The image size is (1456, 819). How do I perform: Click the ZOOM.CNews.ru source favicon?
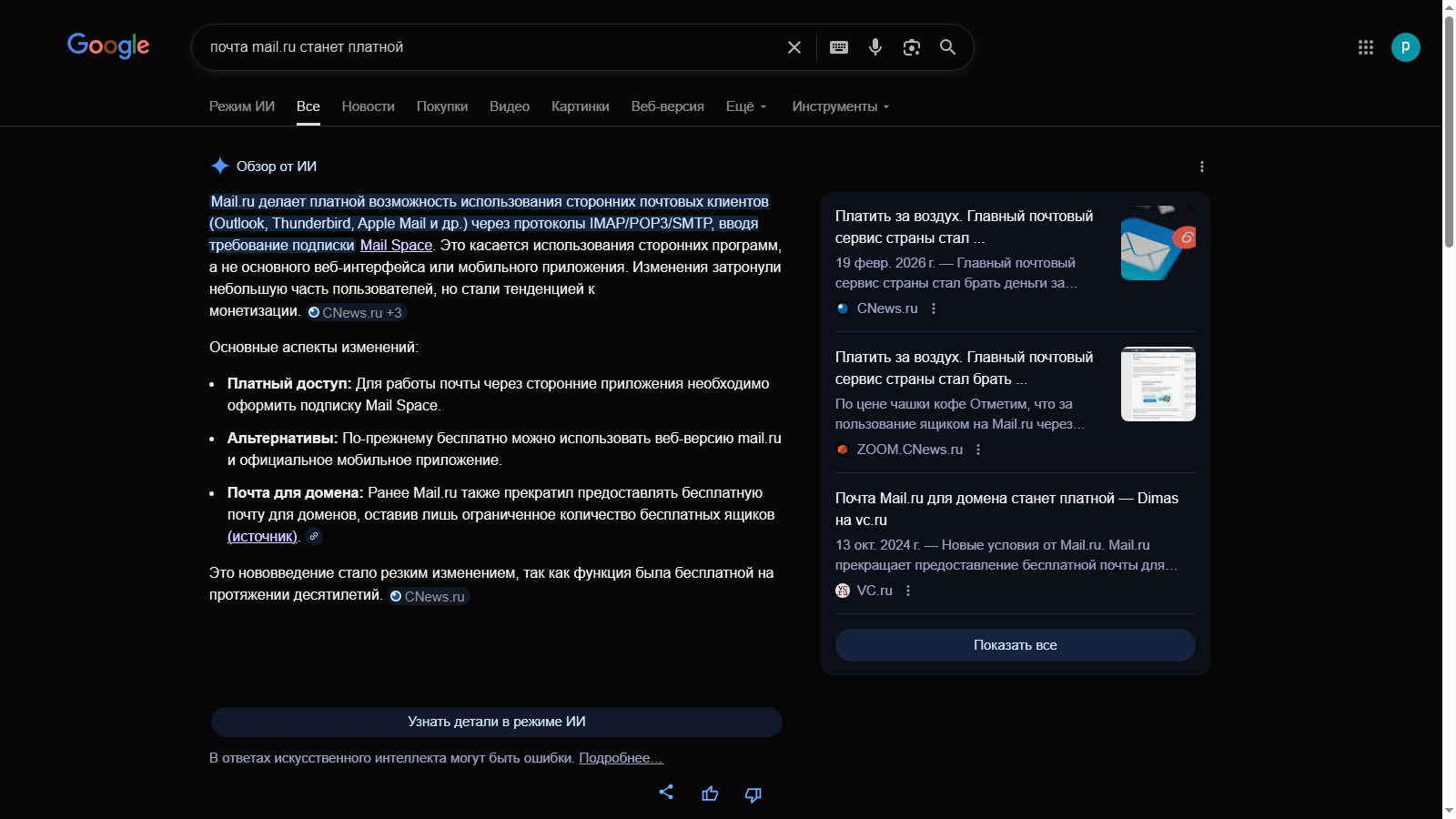point(843,450)
